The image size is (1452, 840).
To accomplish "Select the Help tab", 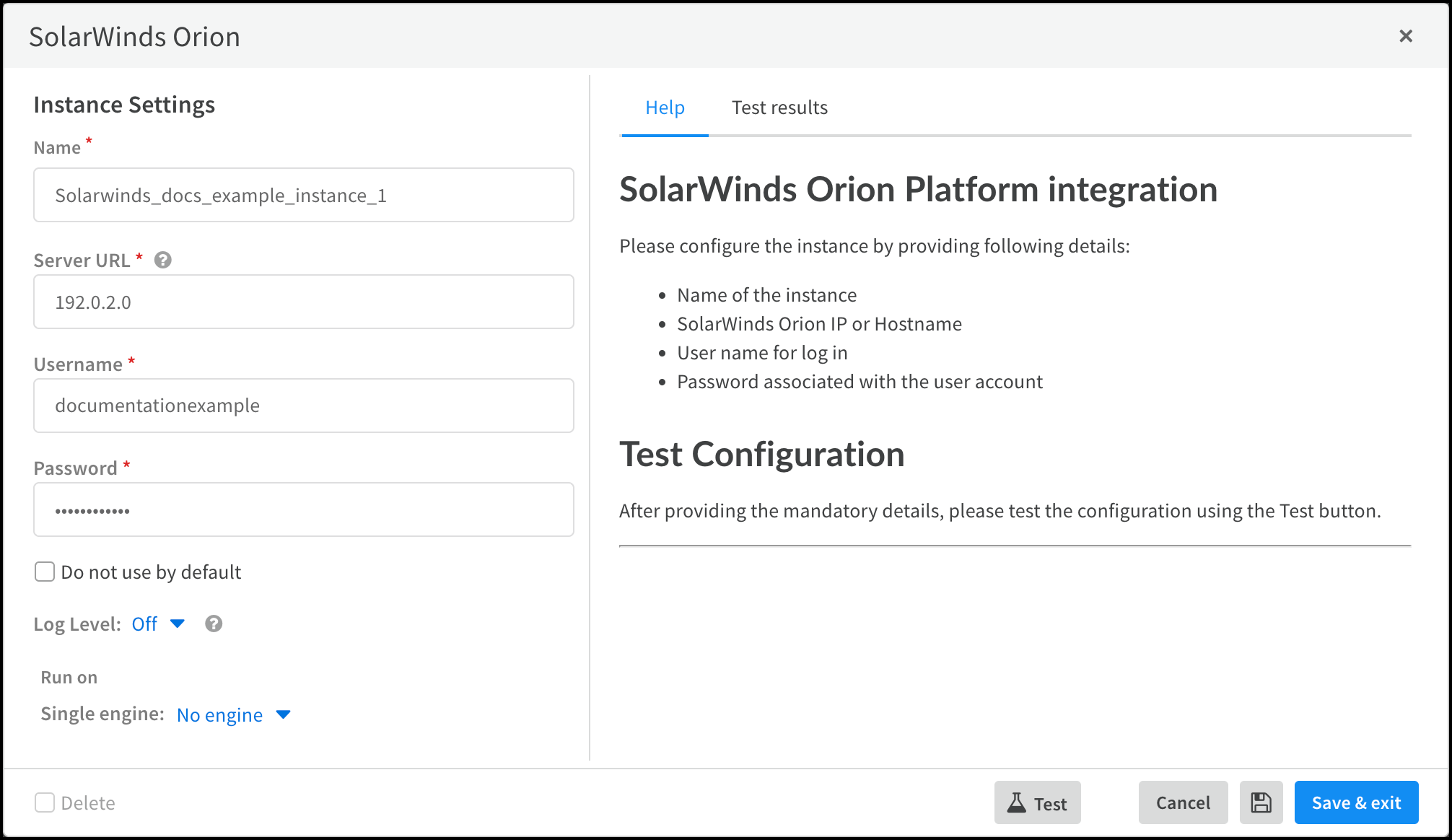I will coord(665,108).
